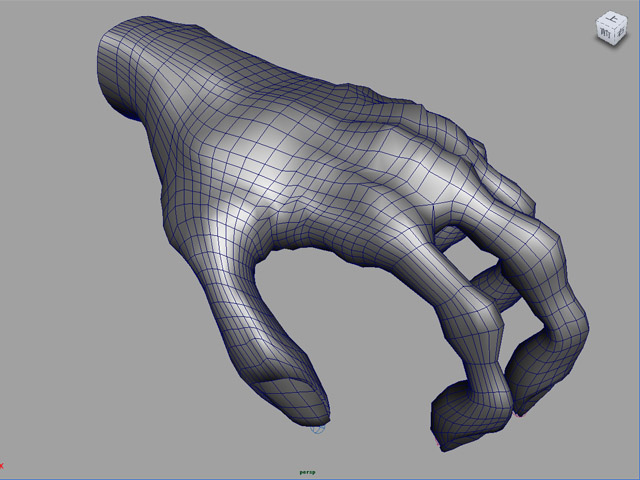Select the small blue circle below the thumb tip

coord(318,429)
